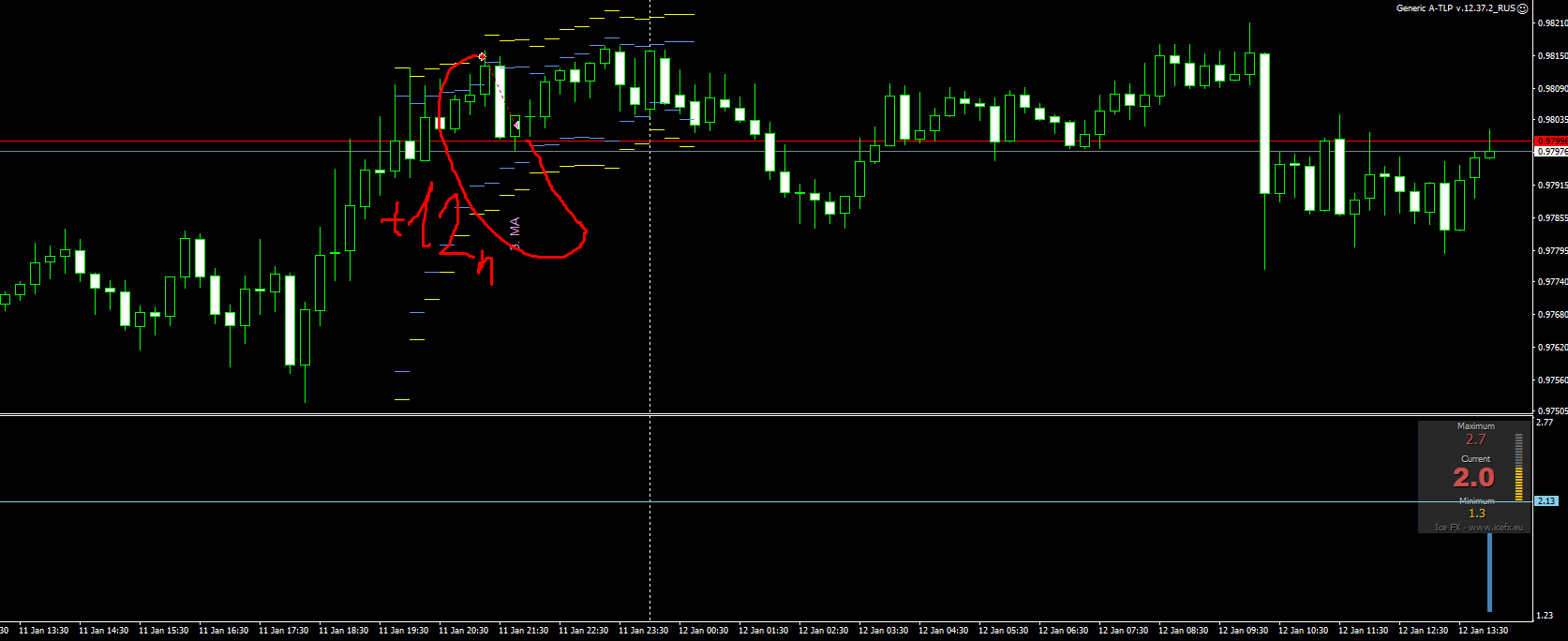Click the 11 Jan 15:30 time label

pos(163,631)
